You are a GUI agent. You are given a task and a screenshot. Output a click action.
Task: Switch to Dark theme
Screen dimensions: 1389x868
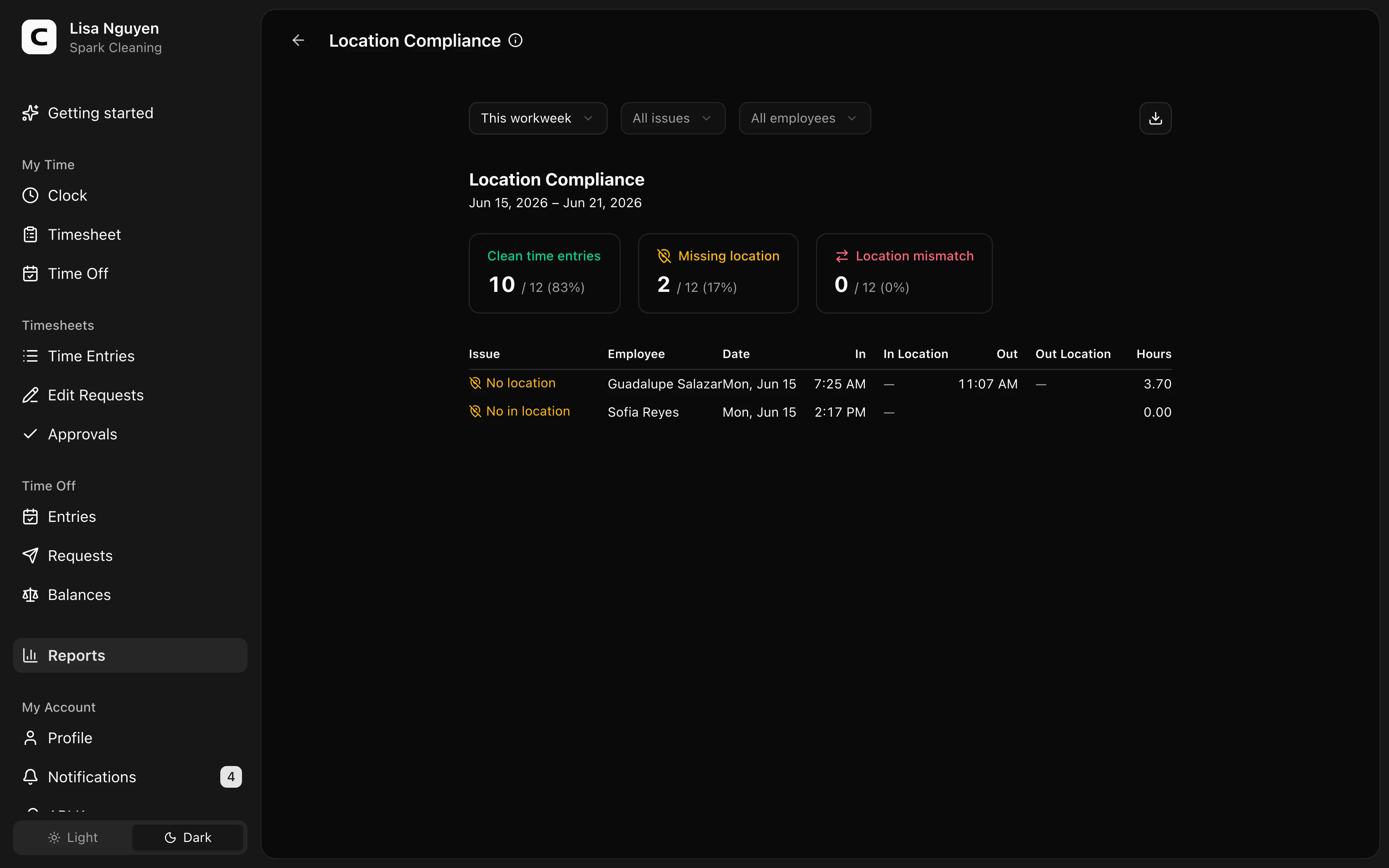tap(188, 838)
